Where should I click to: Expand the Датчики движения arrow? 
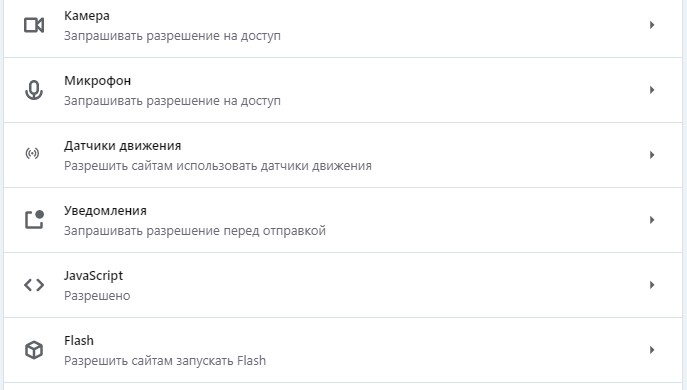(x=652, y=155)
